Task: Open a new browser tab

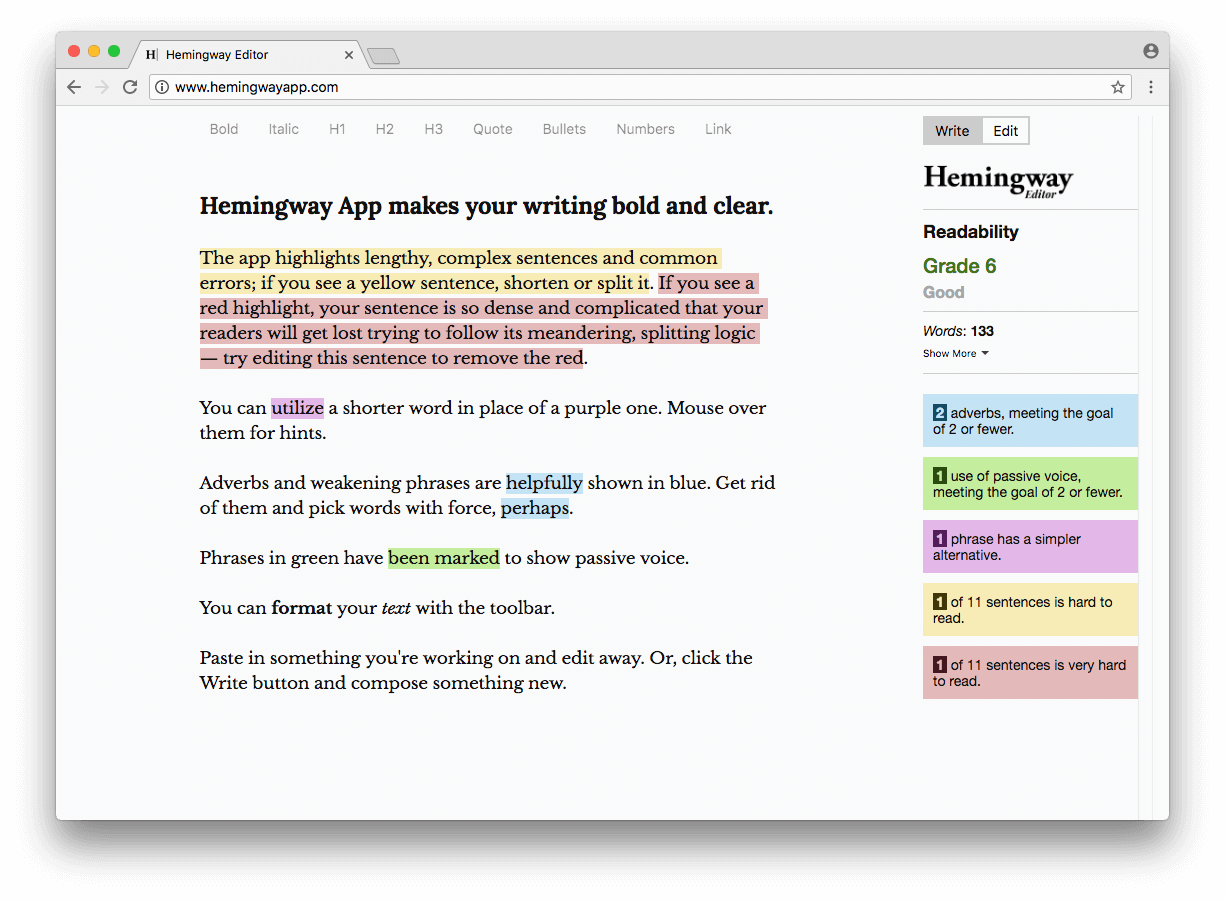Action: (x=384, y=56)
